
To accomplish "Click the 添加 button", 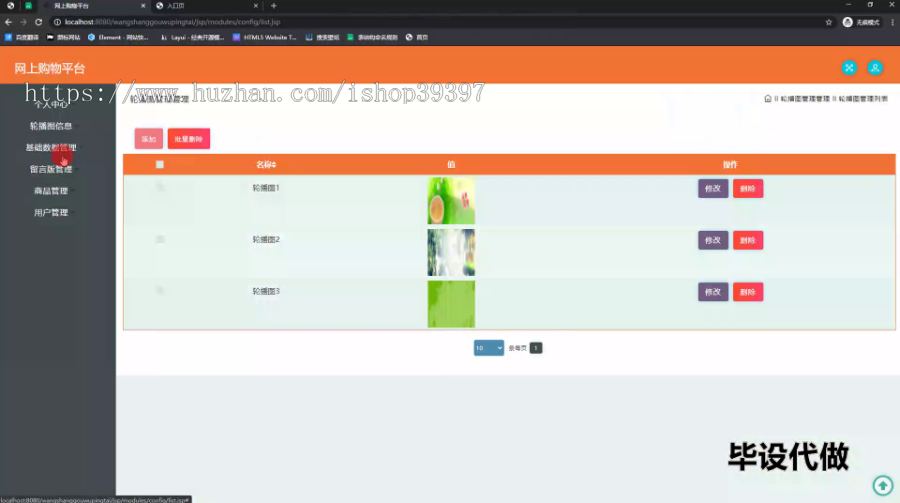I will point(149,139).
